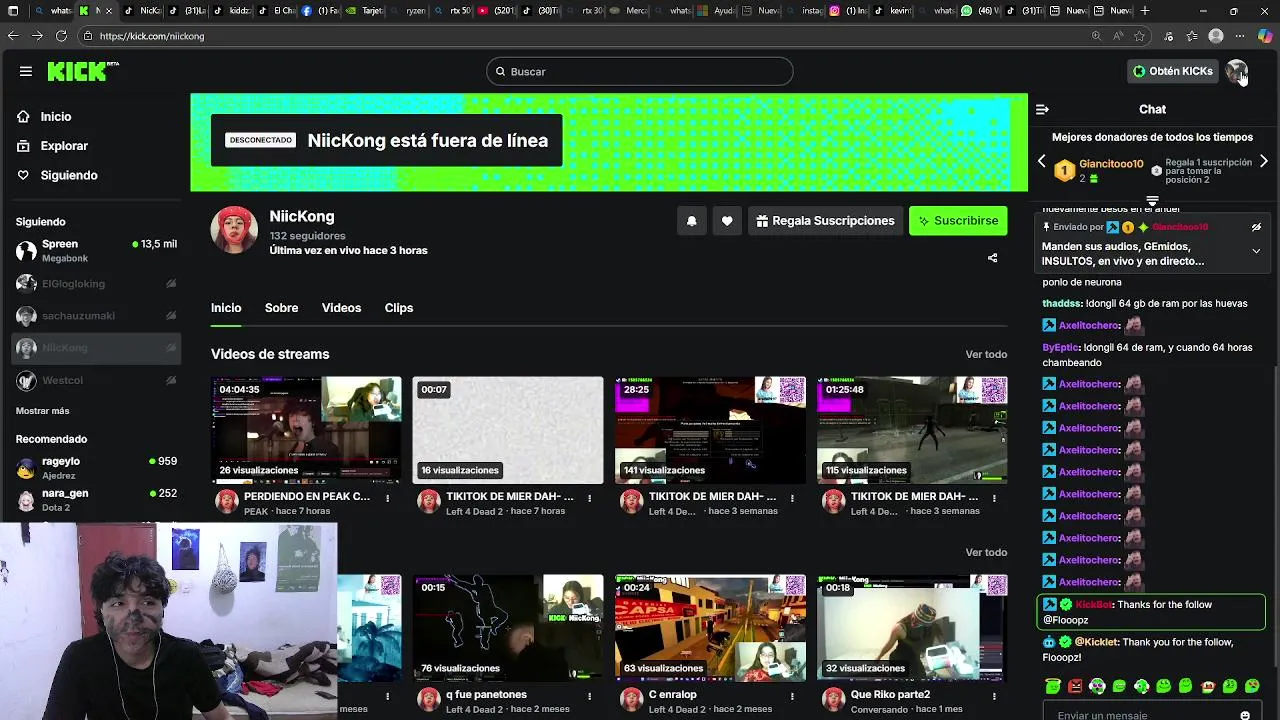Open the 28:25 video with 141 visualizaciones

(710, 430)
